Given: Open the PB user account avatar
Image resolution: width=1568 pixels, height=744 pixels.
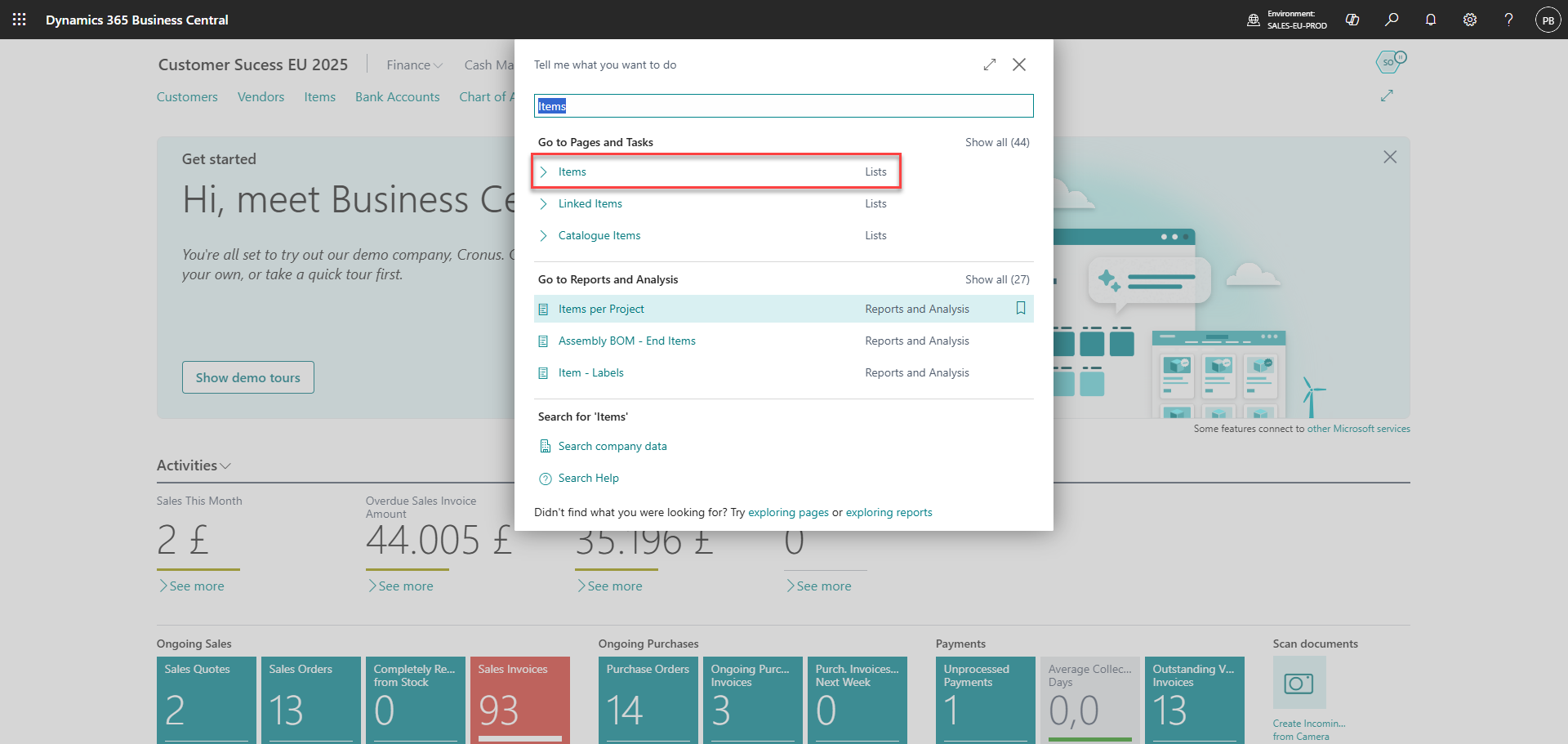Looking at the screenshot, I should (x=1548, y=20).
